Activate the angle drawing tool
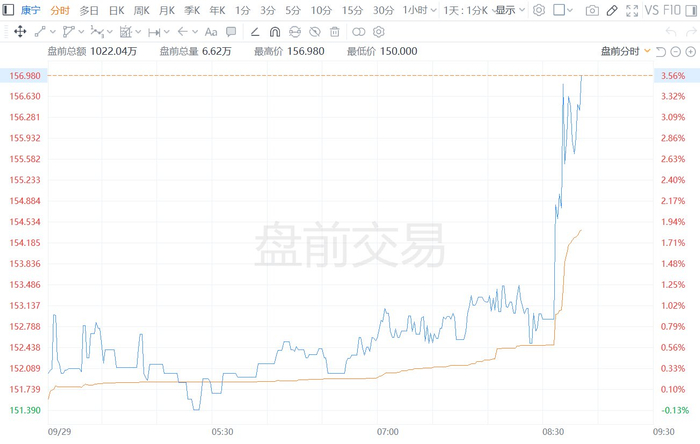Screen dimensions: 700x444 click(x=255, y=32)
